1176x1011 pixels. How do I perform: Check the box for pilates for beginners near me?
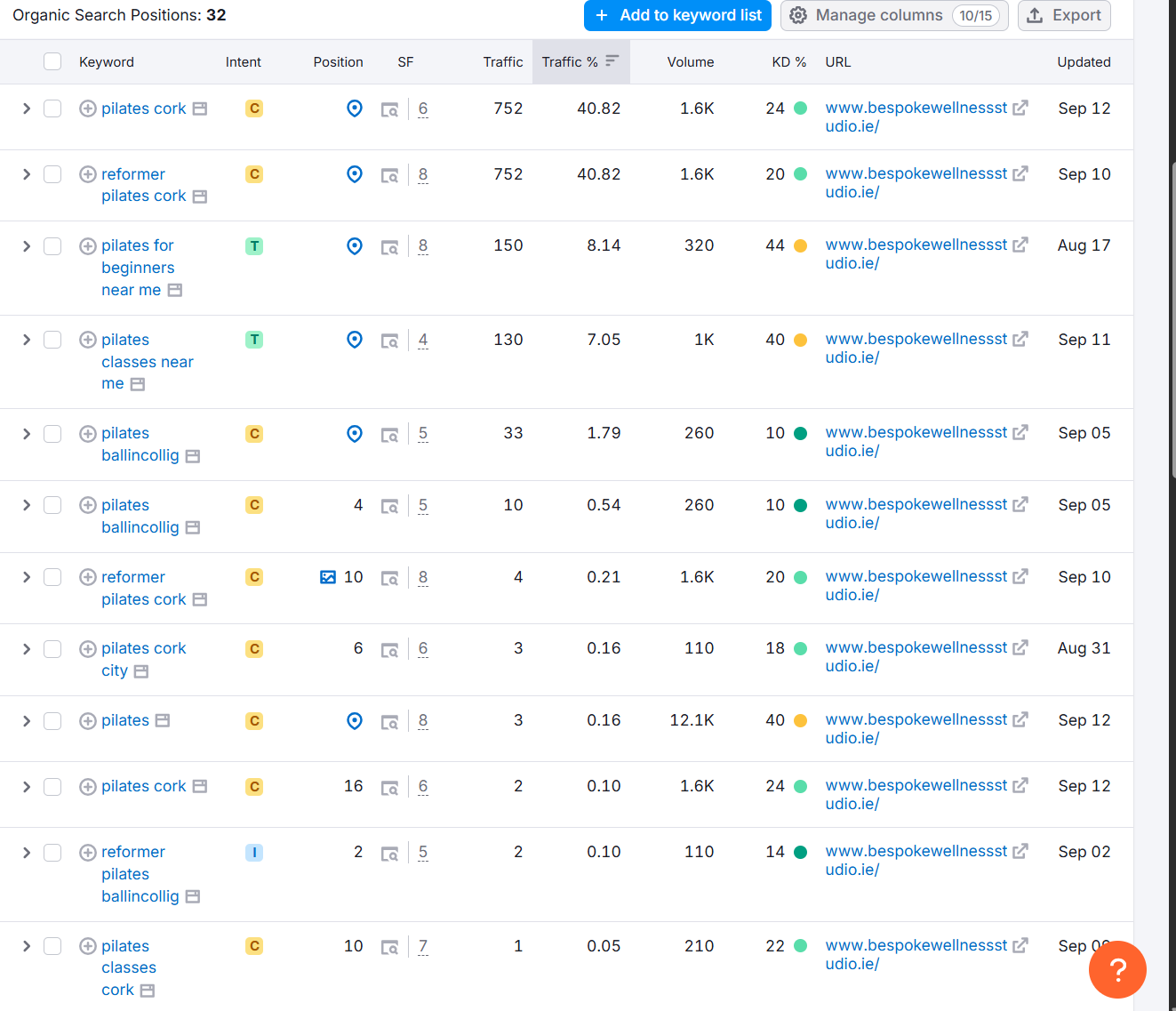click(x=52, y=246)
